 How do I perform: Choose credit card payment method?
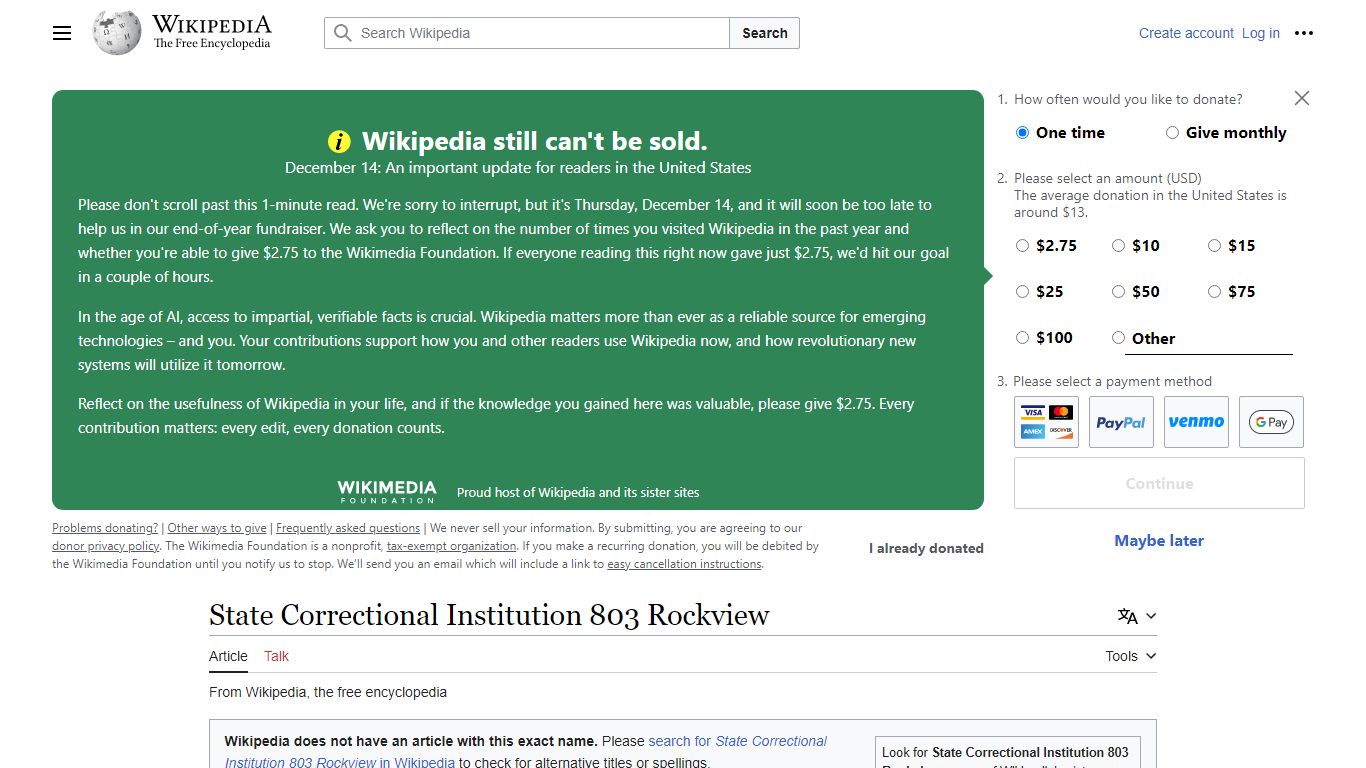point(1046,422)
